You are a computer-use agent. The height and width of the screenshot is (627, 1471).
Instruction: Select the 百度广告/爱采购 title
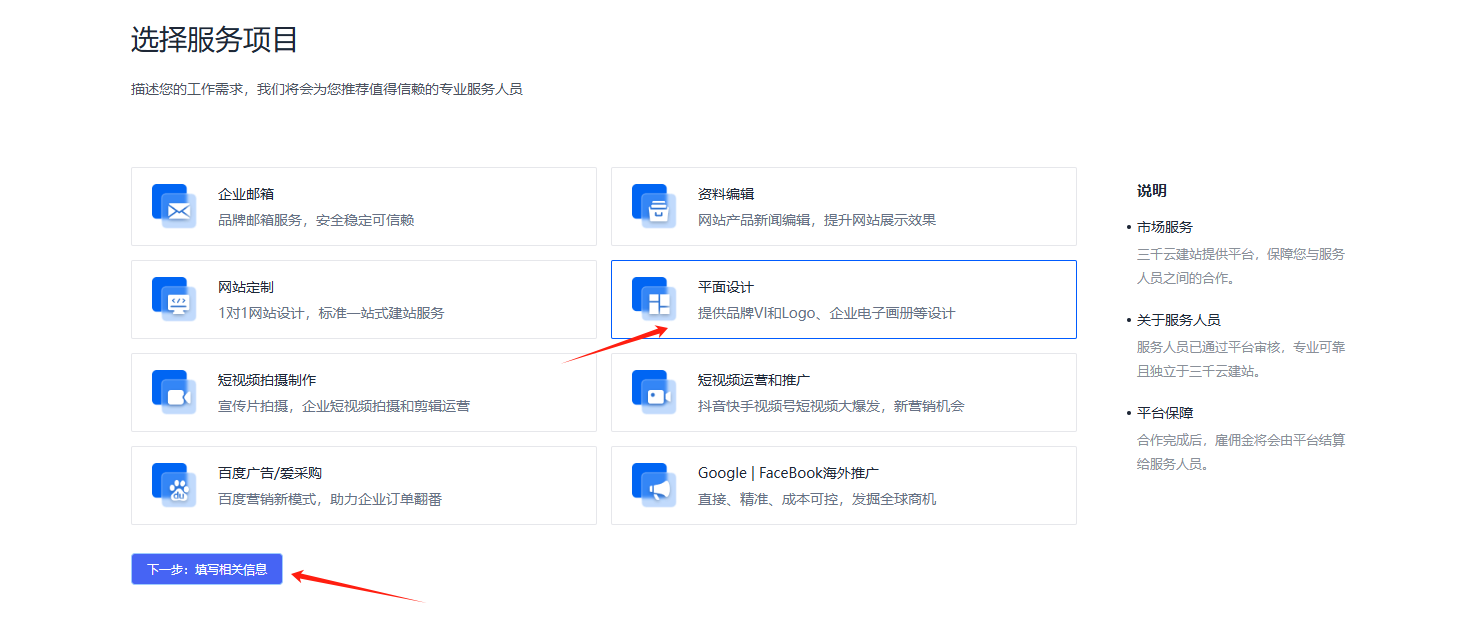(270, 473)
